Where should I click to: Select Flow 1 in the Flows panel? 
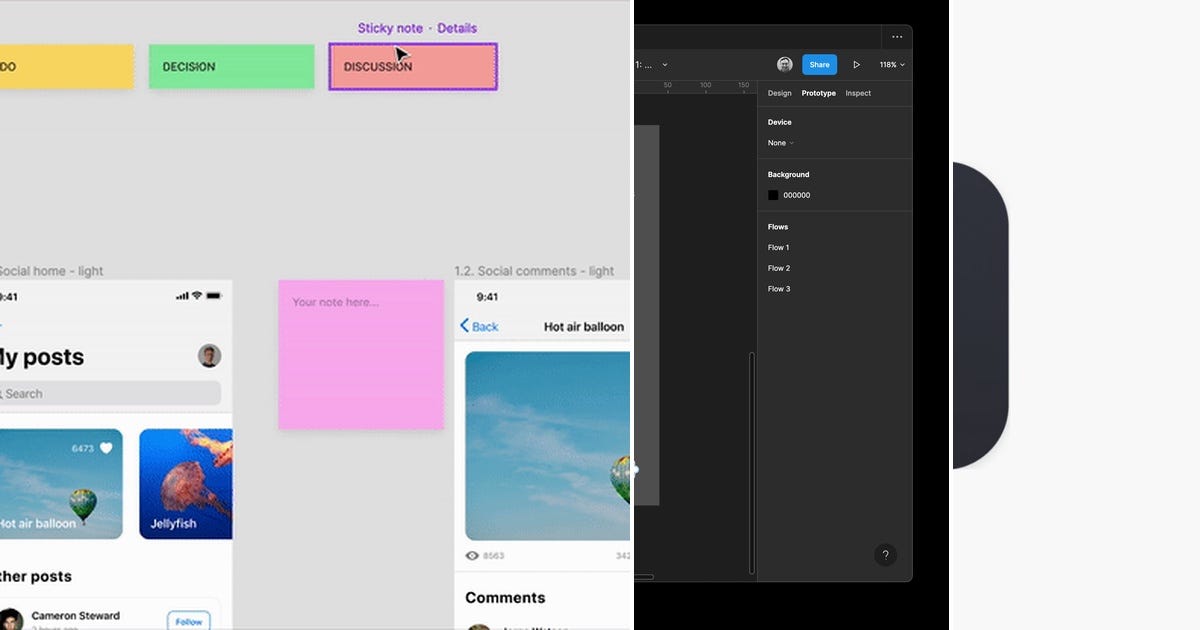[779, 247]
